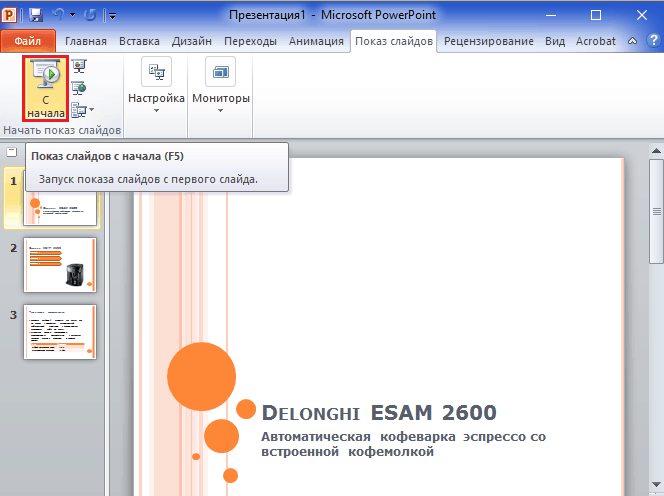
Task: Save the presentation via floppy disk icon
Action: [36, 16]
